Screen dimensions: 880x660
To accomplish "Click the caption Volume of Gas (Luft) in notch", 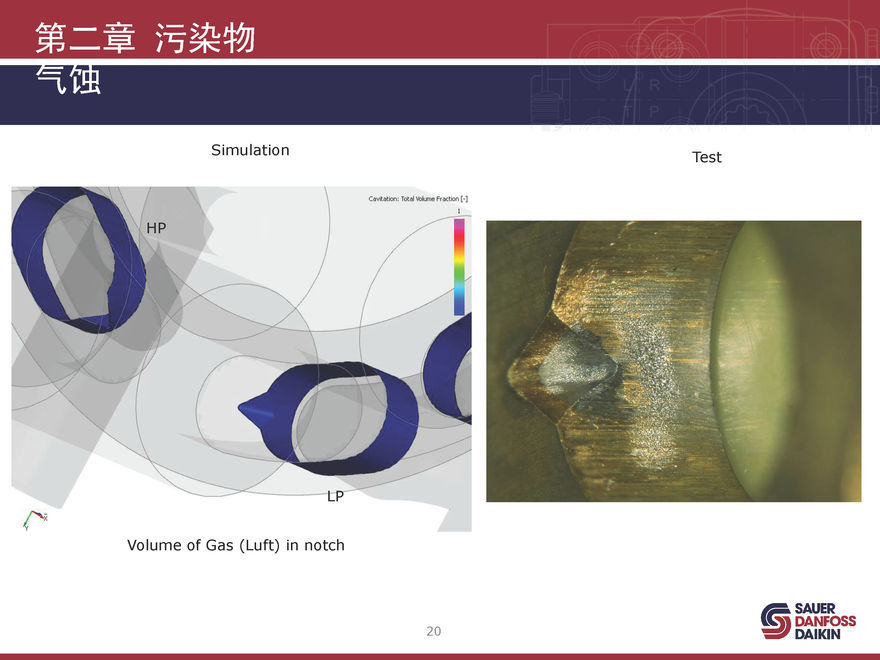I will (236, 545).
